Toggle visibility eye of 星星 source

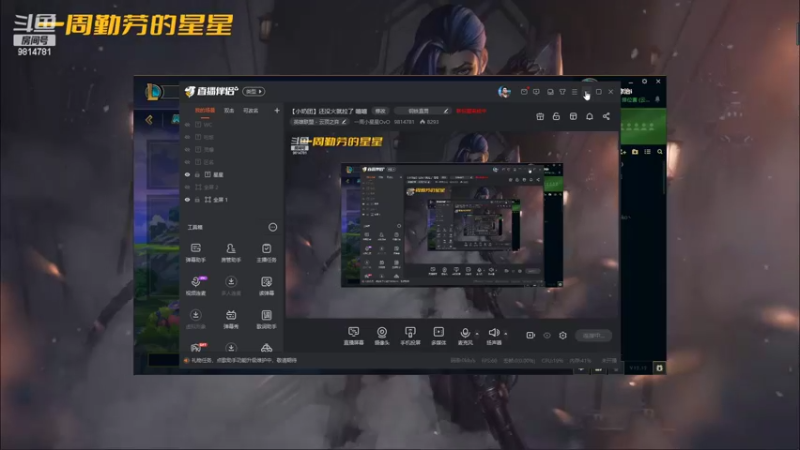click(187, 174)
